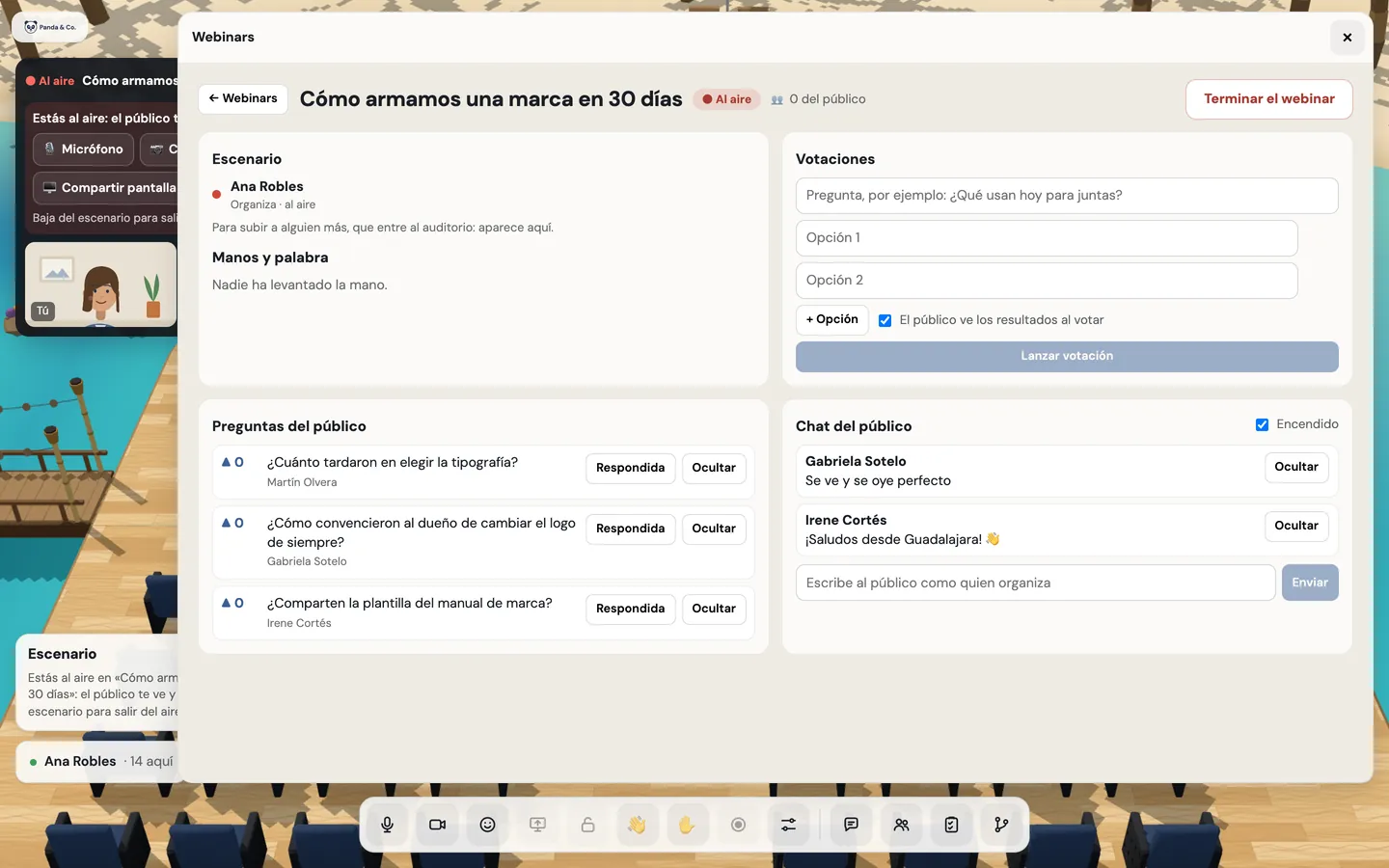Mark the typography question as Respondida
The width and height of the screenshot is (1389, 868).
[x=630, y=468]
